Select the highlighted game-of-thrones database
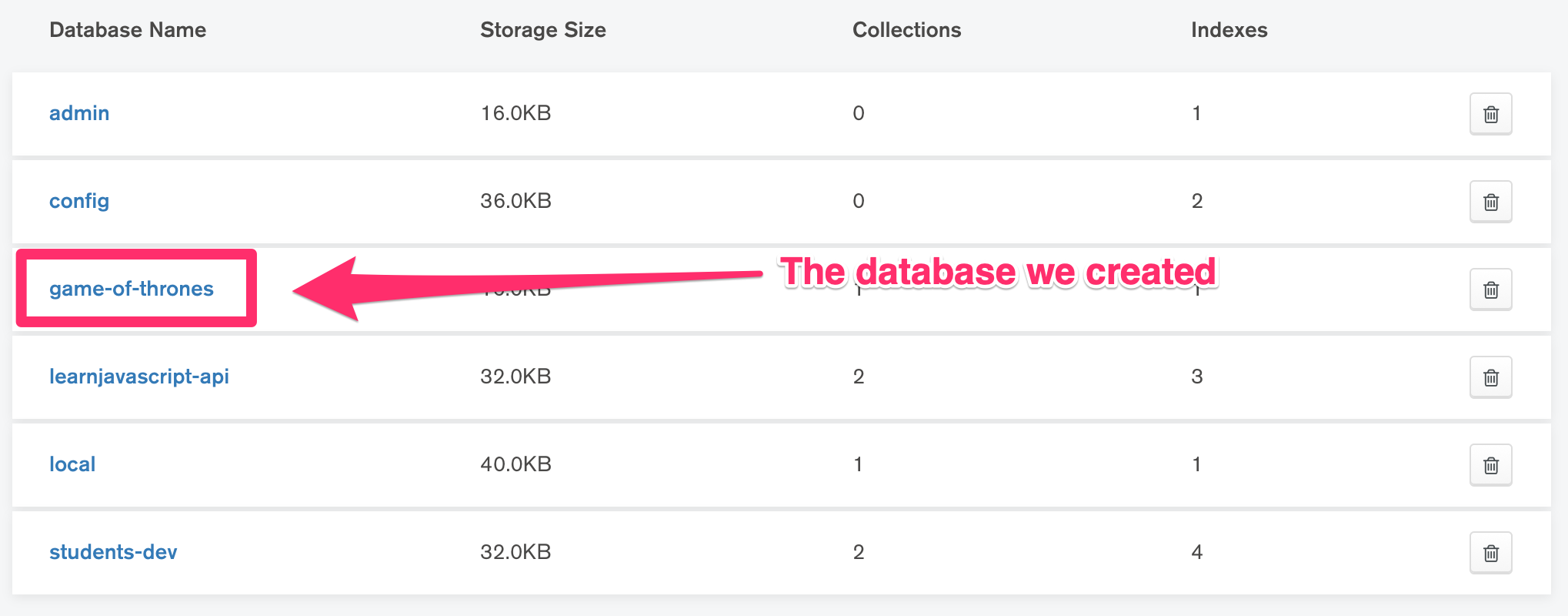The image size is (1568, 616). click(x=132, y=289)
